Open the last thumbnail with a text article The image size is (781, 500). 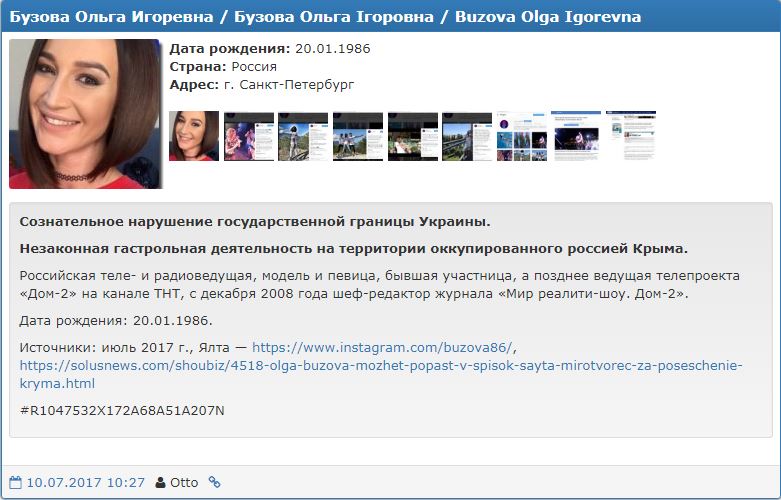(x=631, y=136)
